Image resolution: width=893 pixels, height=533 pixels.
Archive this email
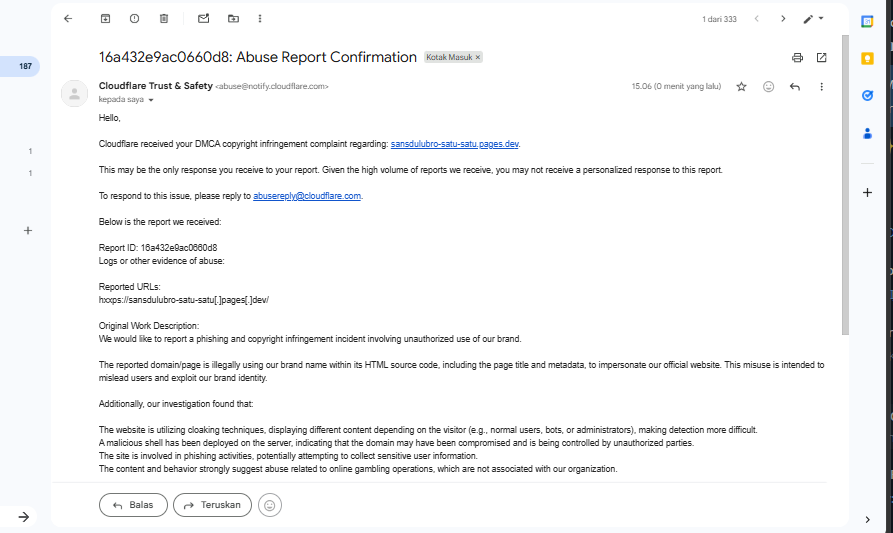pyautogui.click(x=106, y=18)
